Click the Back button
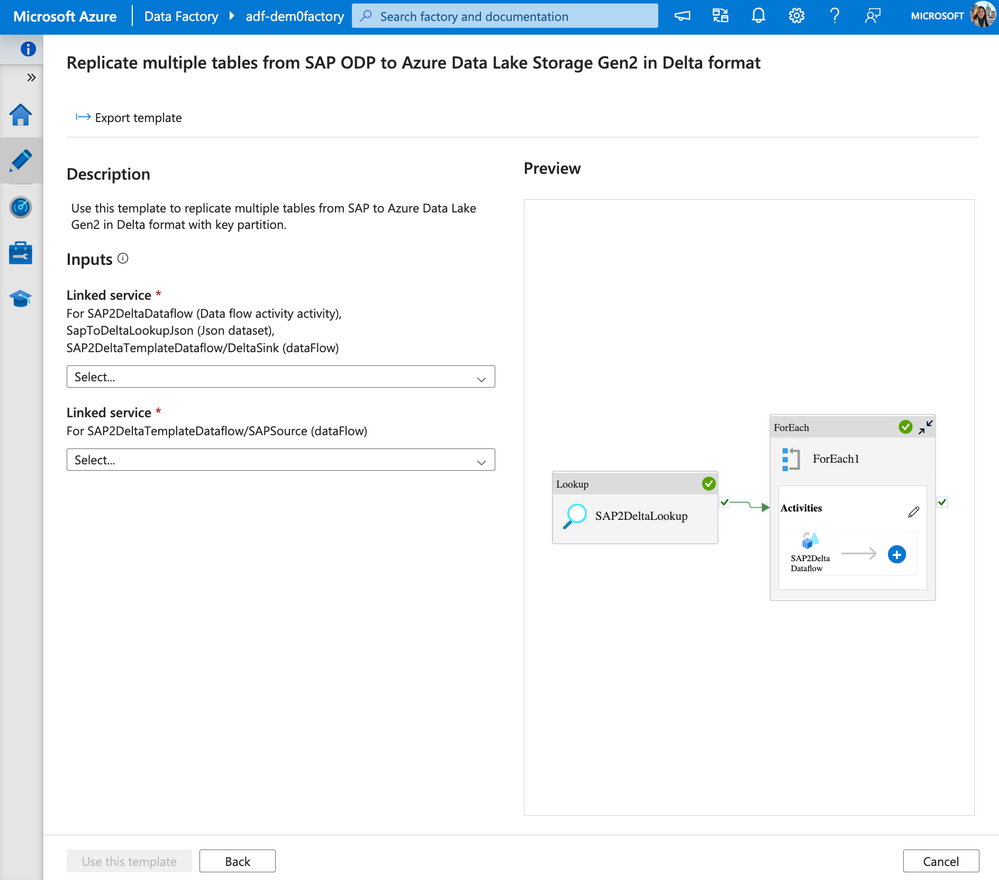Screen dimensions: 999x880 click(x=237, y=861)
